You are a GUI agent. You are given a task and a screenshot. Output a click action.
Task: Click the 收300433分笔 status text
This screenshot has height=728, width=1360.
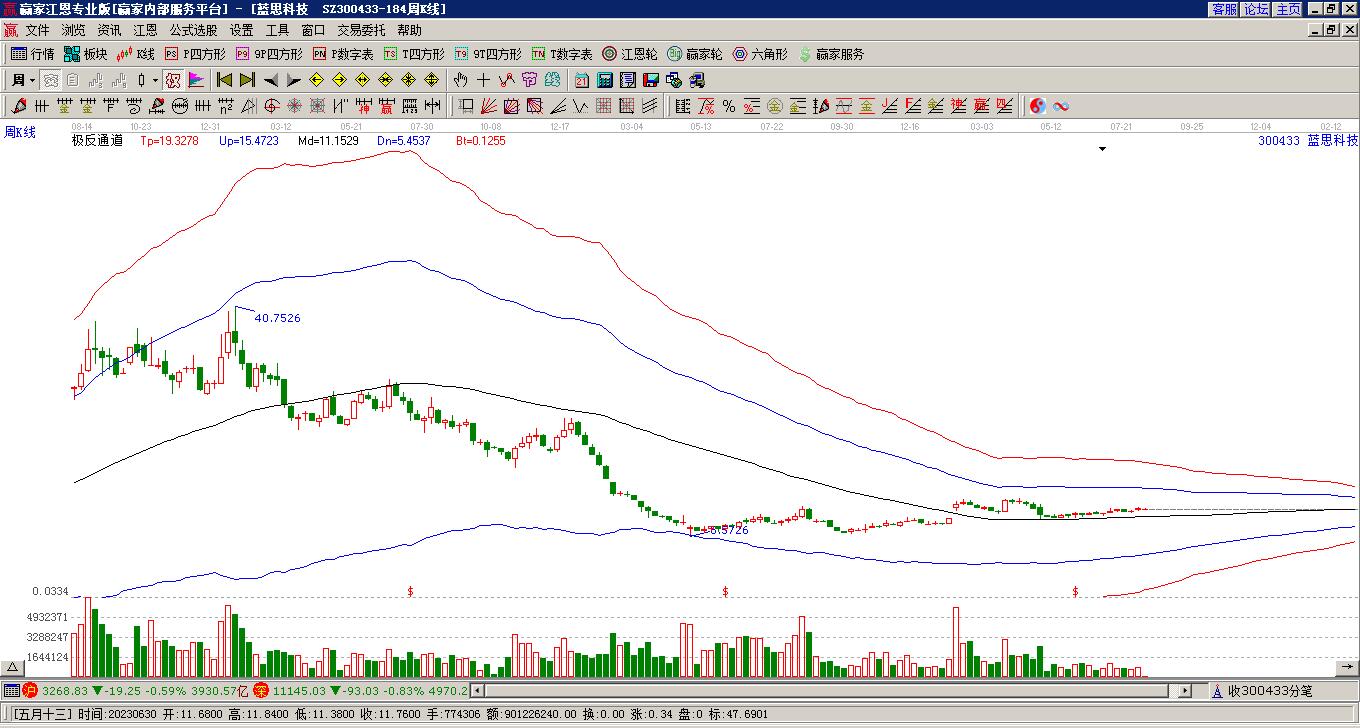(1270, 690)
